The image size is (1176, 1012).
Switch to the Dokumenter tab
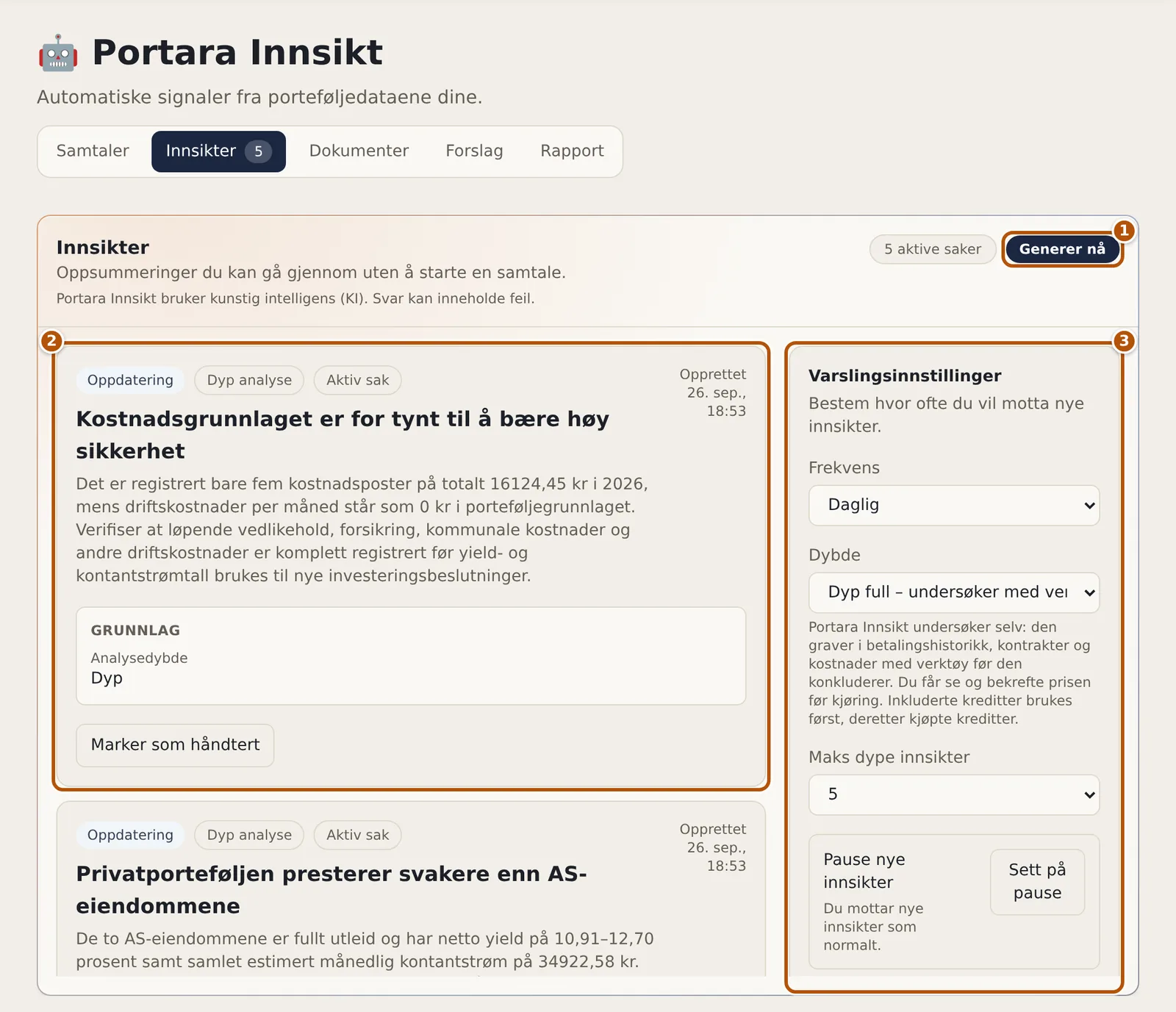click(359, 151)
